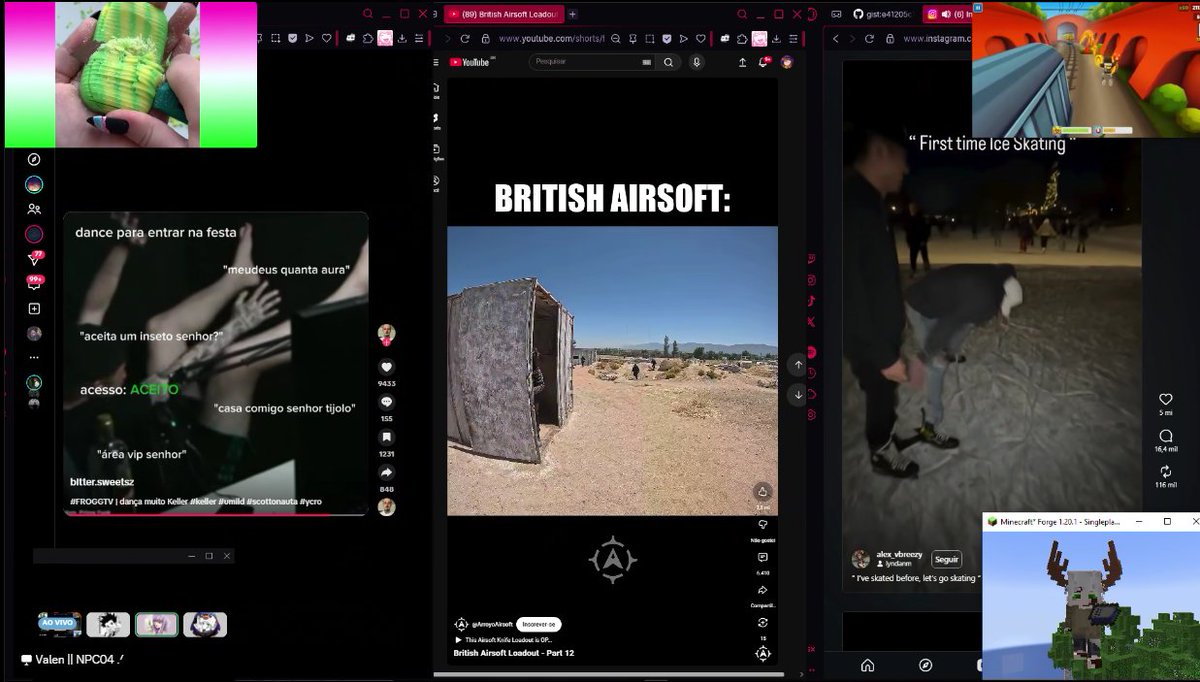
Task: Share the YouTube short (Compartilhar)
Action: (763, 590)
